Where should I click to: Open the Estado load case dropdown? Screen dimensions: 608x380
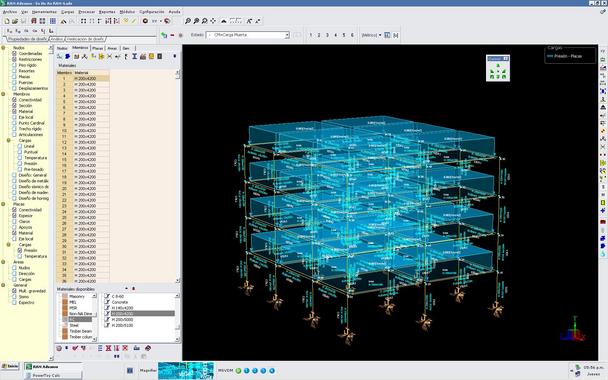(x=287, y=35)
